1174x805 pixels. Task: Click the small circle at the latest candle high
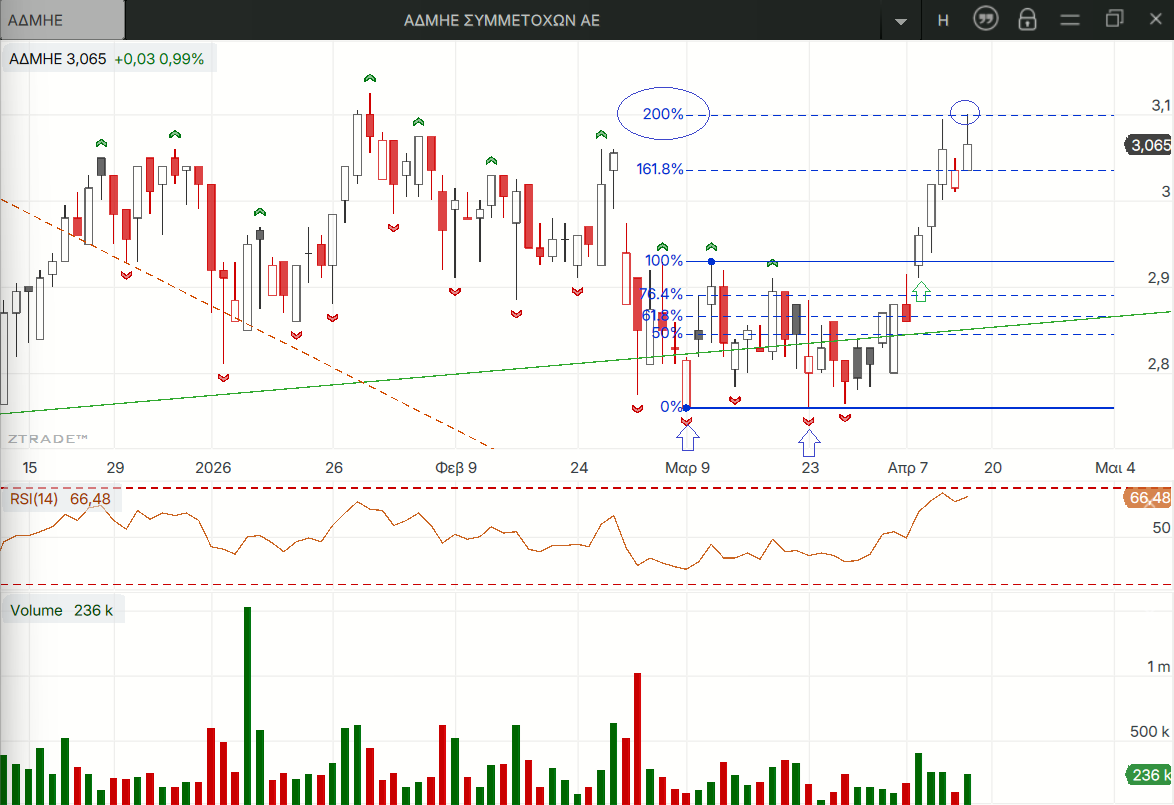coord(964,113)
